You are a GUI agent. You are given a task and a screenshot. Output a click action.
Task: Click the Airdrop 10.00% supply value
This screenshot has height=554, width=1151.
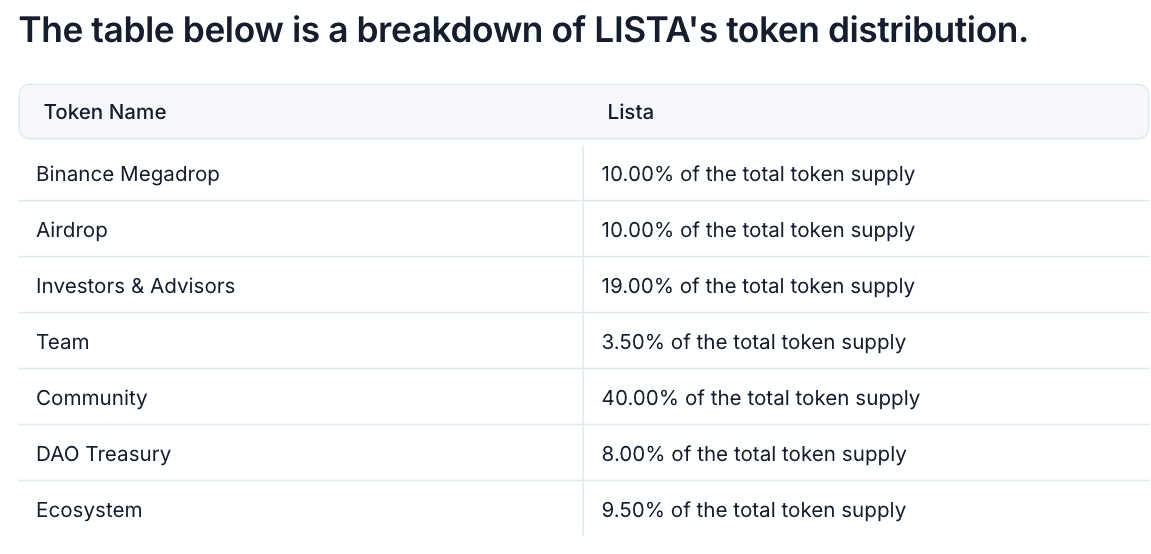coord(757,230)
